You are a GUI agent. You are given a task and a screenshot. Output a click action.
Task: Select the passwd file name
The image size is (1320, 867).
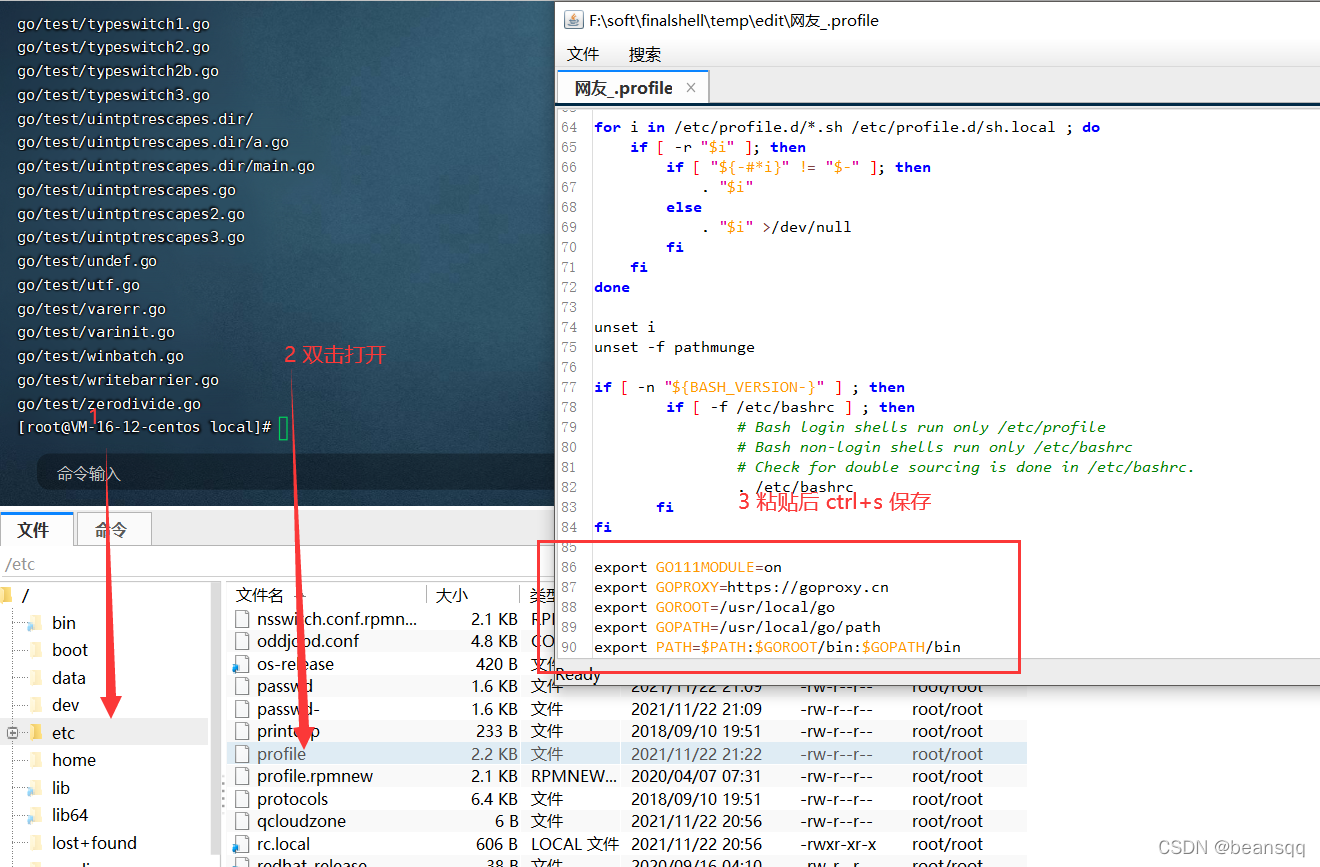pos(285,686)
